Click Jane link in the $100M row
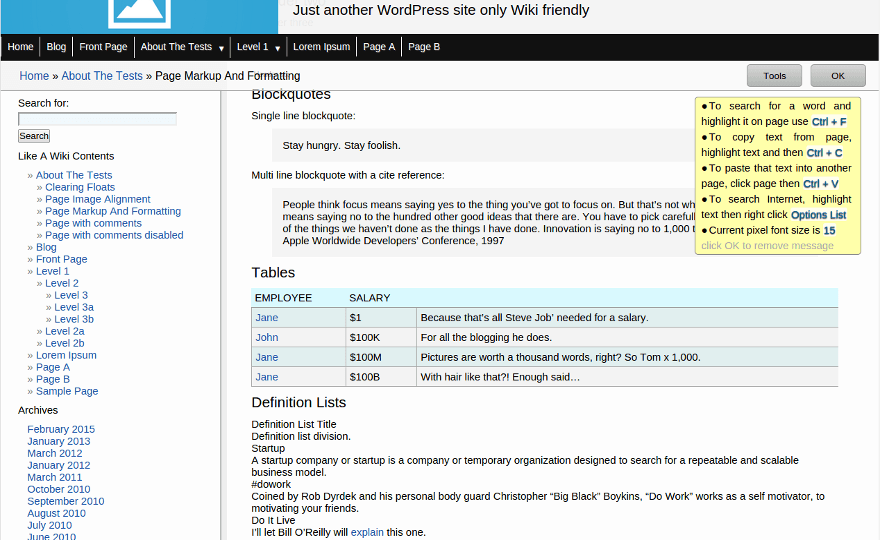880x540 pixels. (267, 358)
